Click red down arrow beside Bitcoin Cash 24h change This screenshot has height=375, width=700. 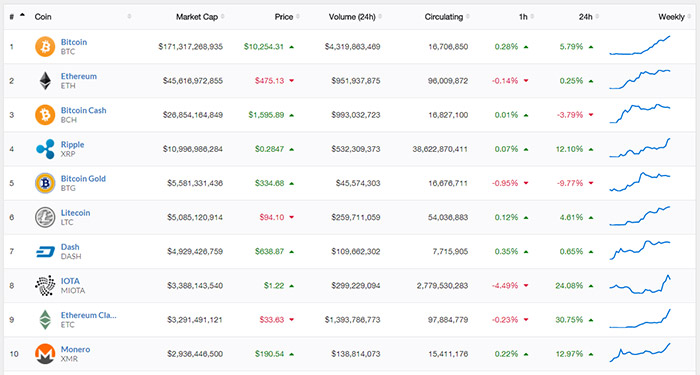[x=591, y=115]
